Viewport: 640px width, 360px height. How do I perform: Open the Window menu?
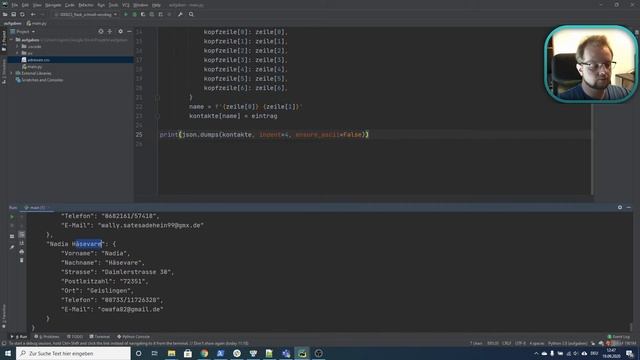[140, 5]
